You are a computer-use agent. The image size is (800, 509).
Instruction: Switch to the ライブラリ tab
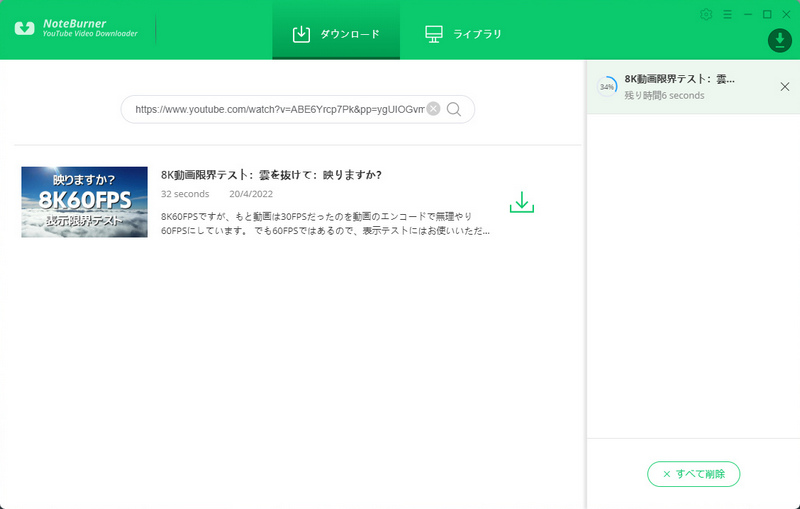[x=463, y=34]
